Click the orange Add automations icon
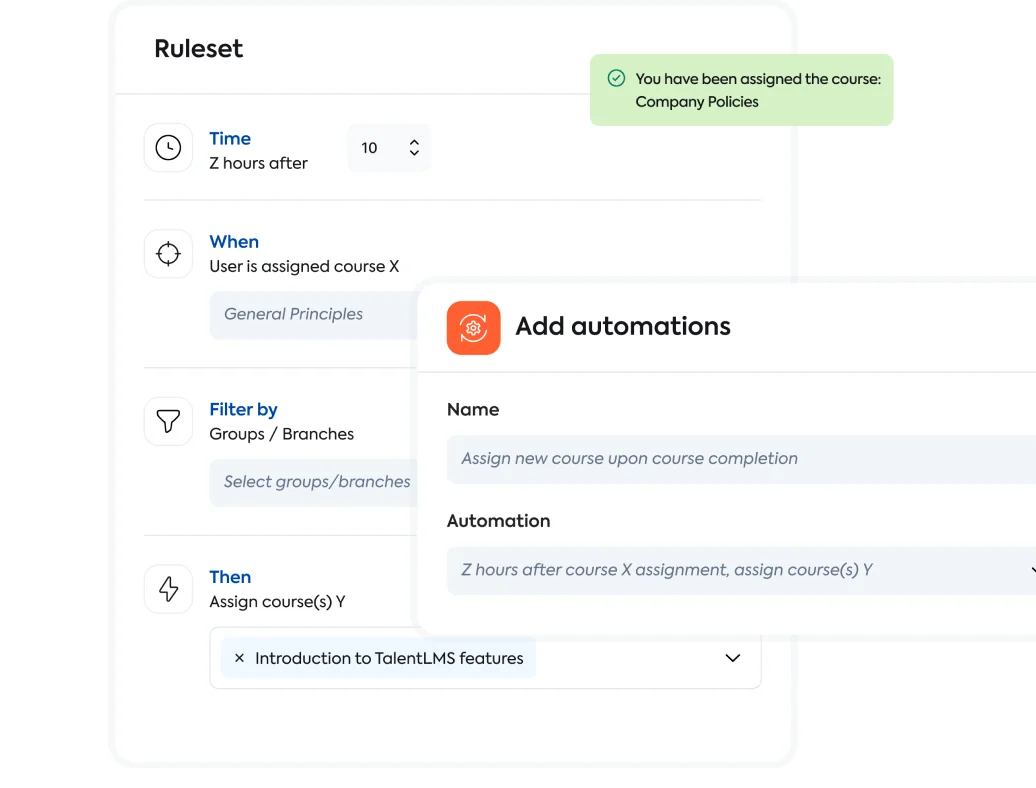Image resolution: width=1036 pixels, height=788 pixels. tap(473, 327)
